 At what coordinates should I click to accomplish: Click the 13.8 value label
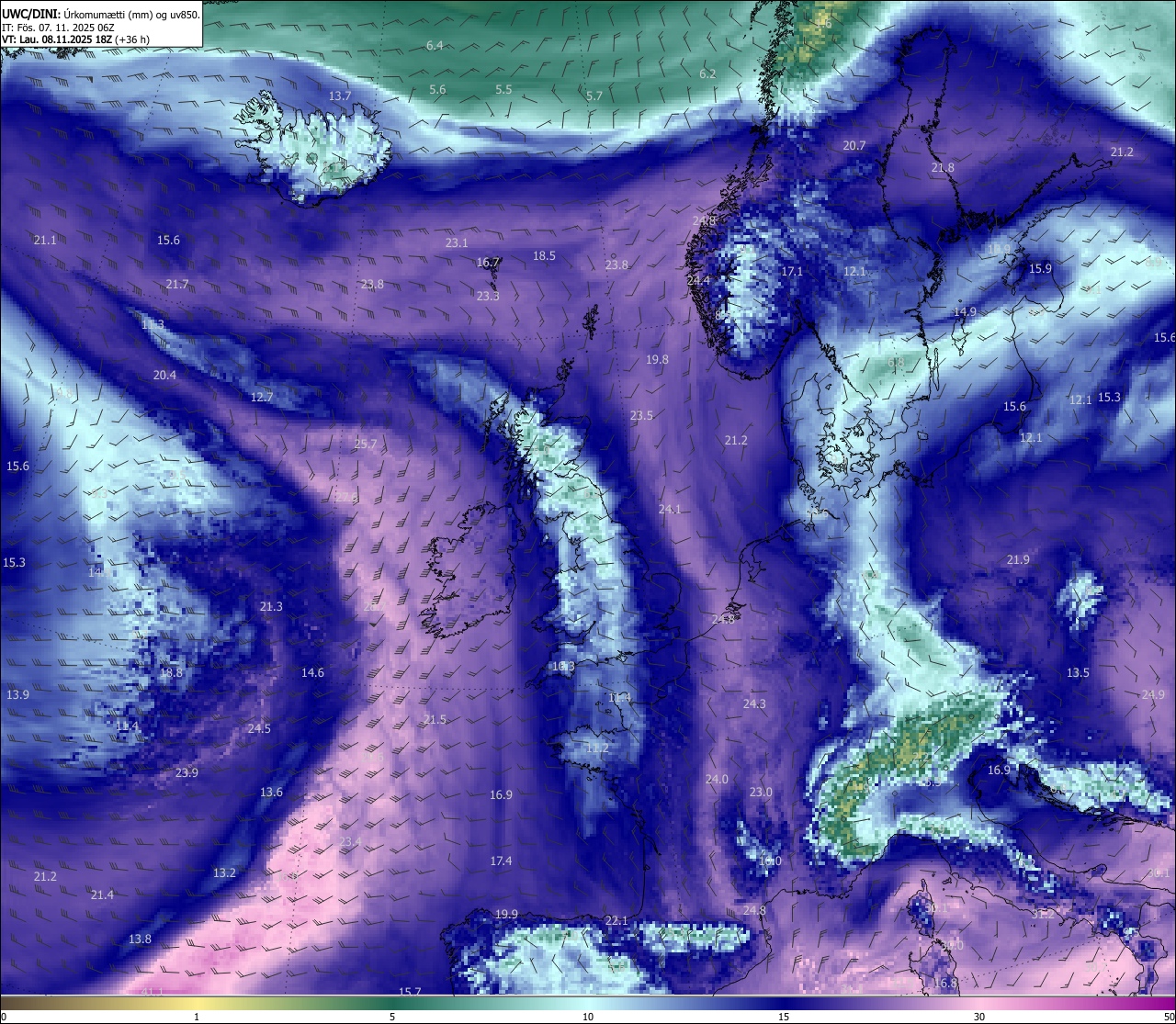tap(140, 940)
